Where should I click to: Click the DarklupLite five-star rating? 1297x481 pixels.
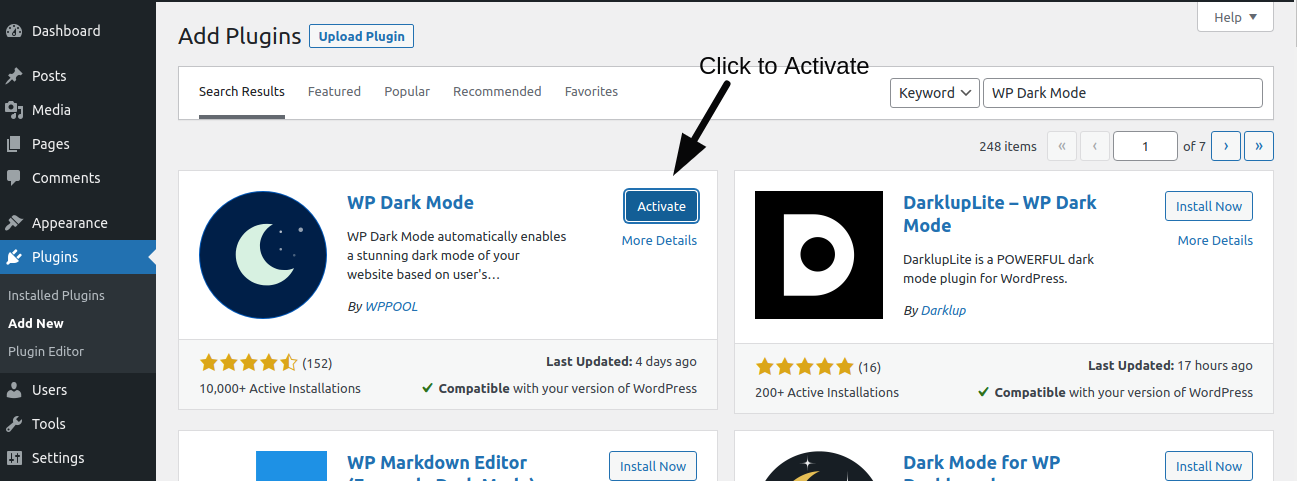tap(804, 366)
